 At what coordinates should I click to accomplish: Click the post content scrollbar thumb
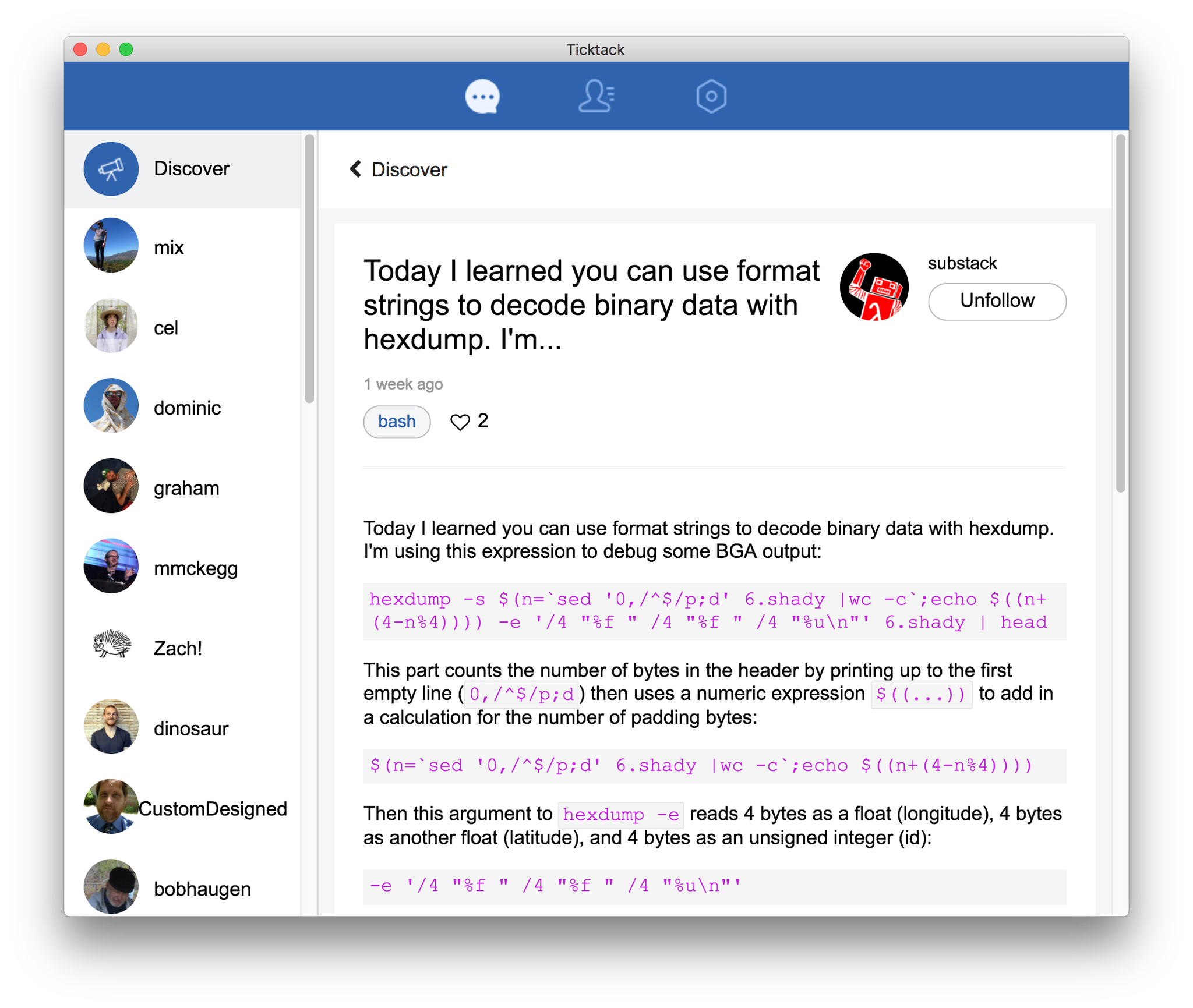pyautogui.click(x=1120, y=313)
